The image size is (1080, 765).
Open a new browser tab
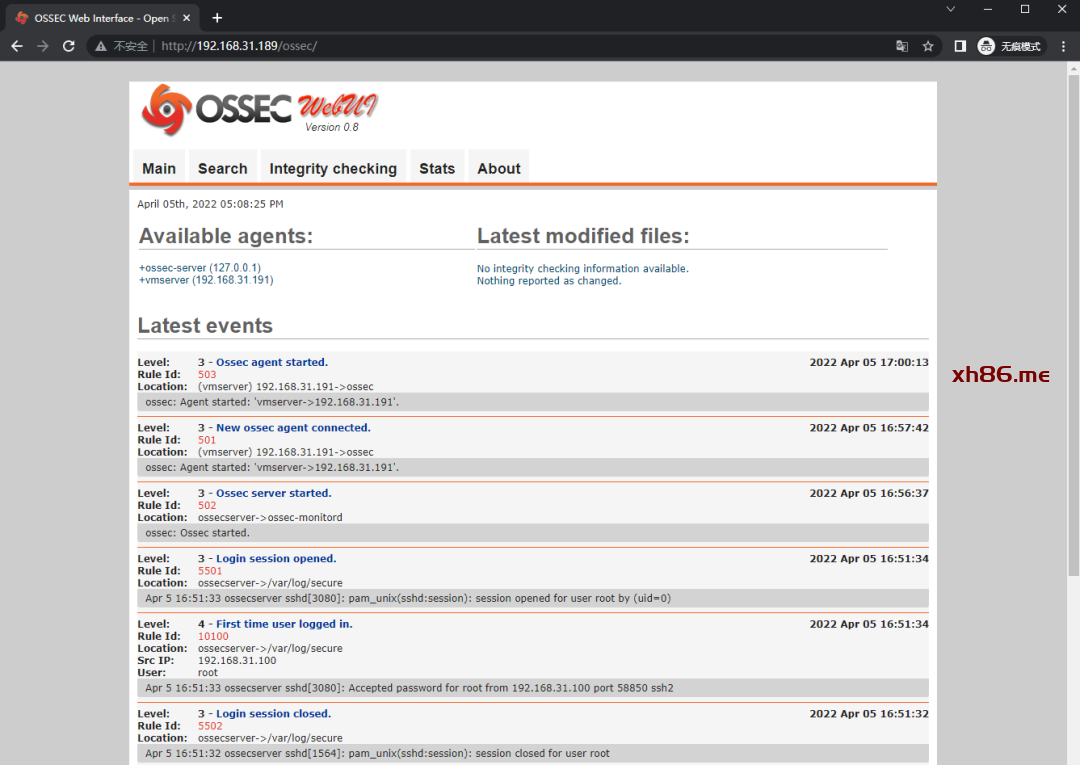[x=217, y=18]
